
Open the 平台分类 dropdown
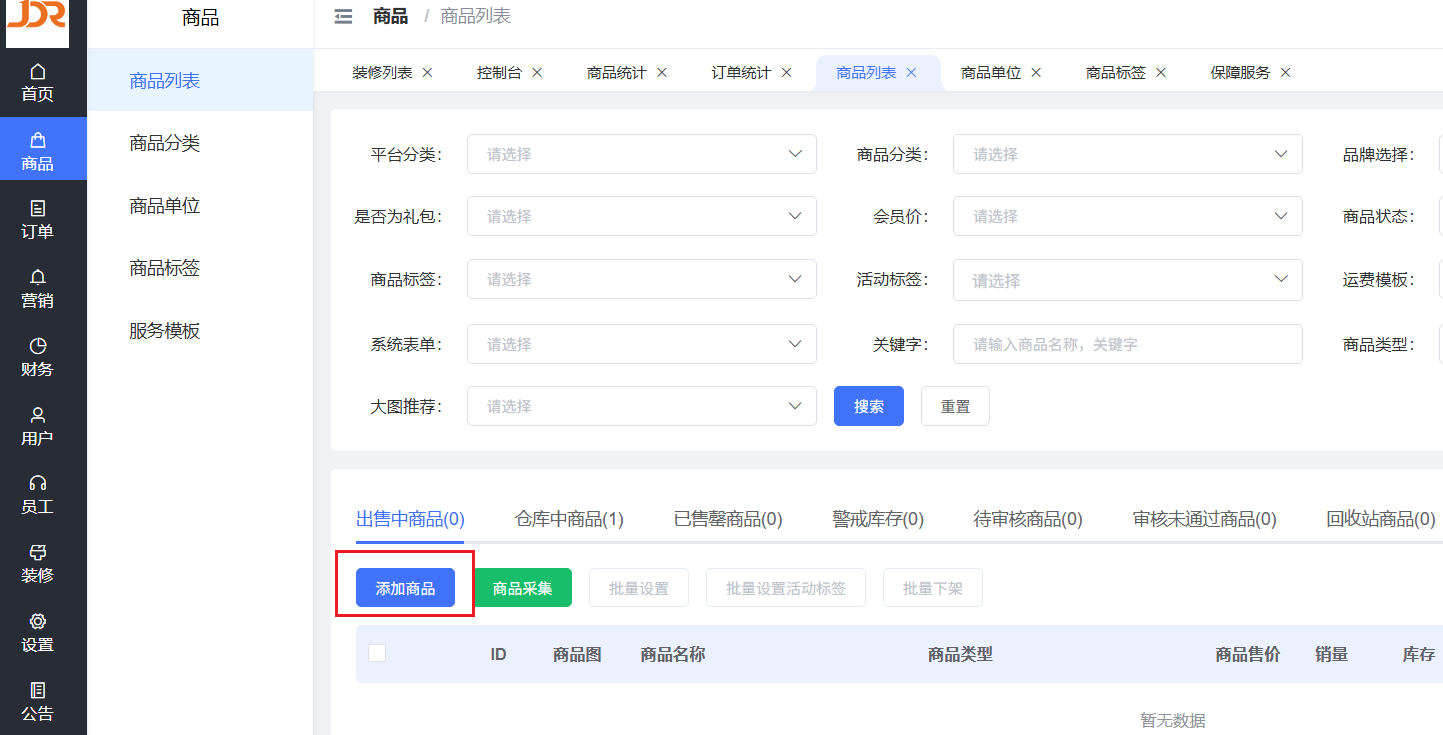tap(642, 154)
